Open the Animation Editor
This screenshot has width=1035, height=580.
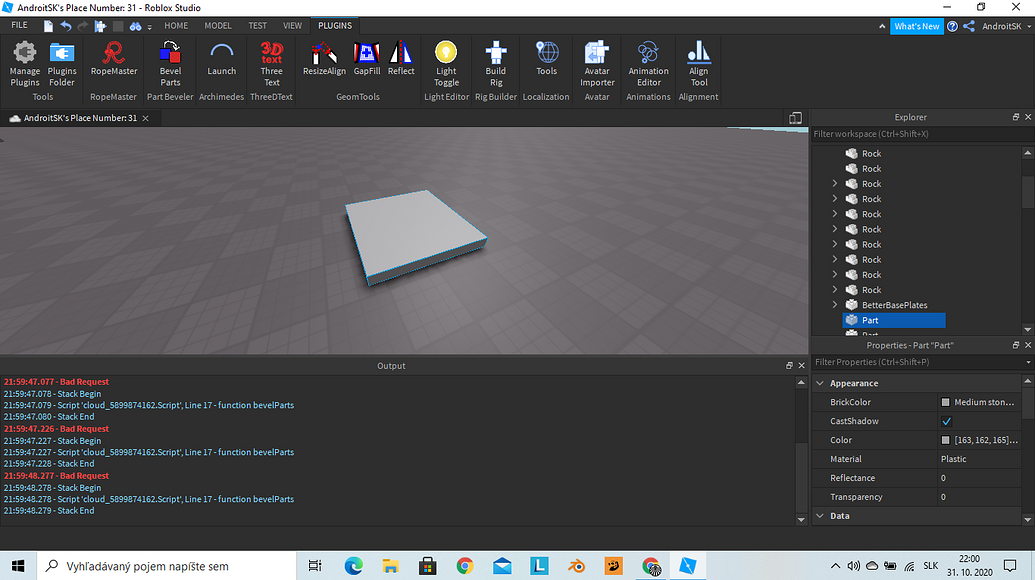tap(648, 64)
